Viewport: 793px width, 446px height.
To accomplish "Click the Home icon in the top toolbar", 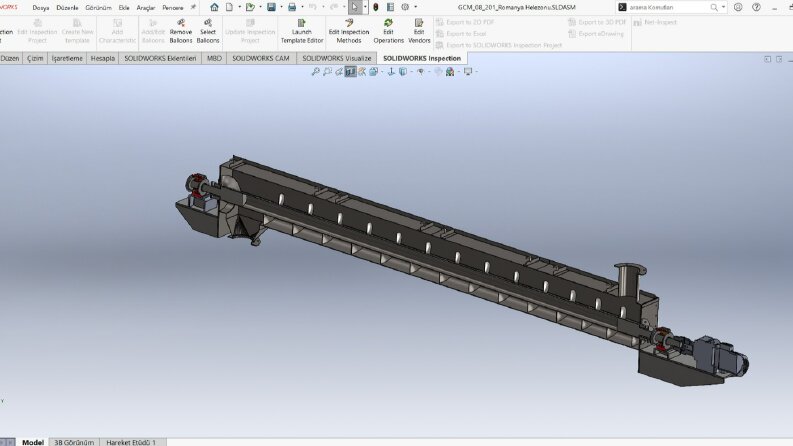I will pyautogui.click(x=214, y=7).
